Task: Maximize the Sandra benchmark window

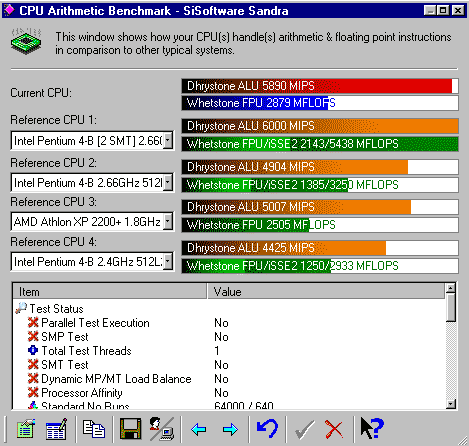Action: coord(443,10)
